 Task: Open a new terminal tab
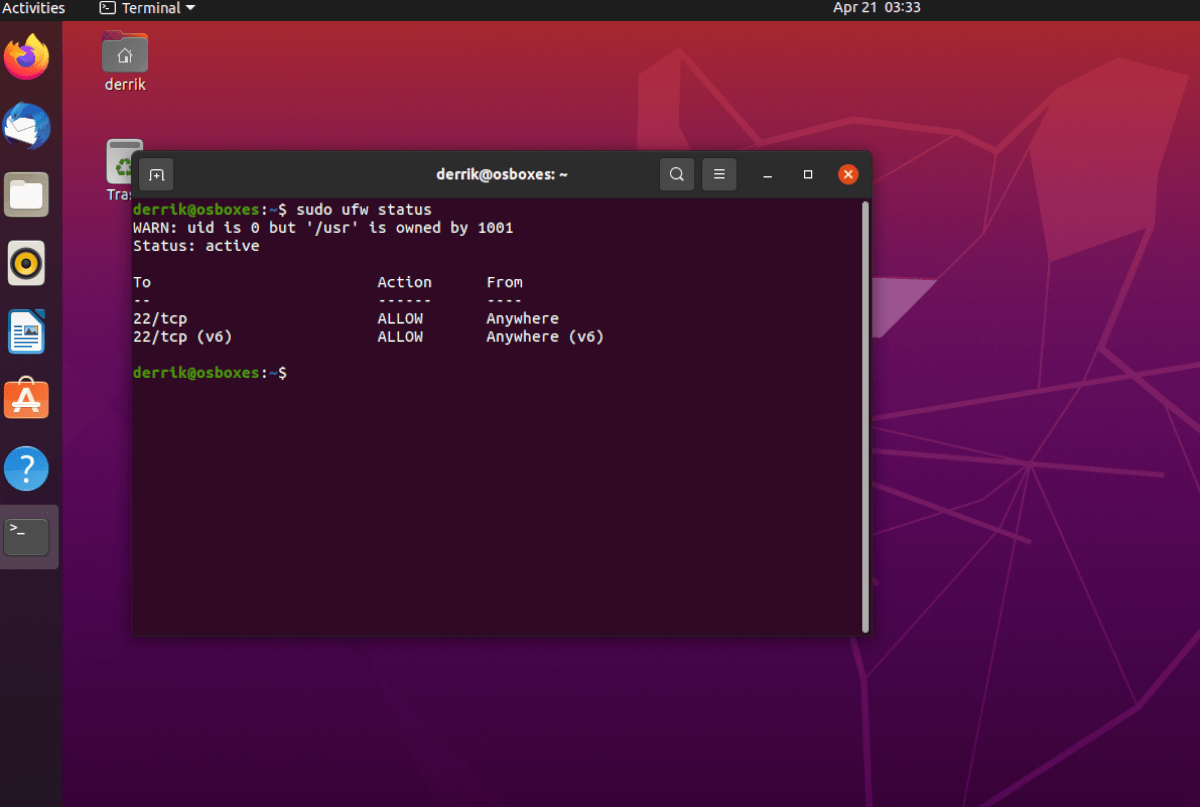tap(156, 175)
